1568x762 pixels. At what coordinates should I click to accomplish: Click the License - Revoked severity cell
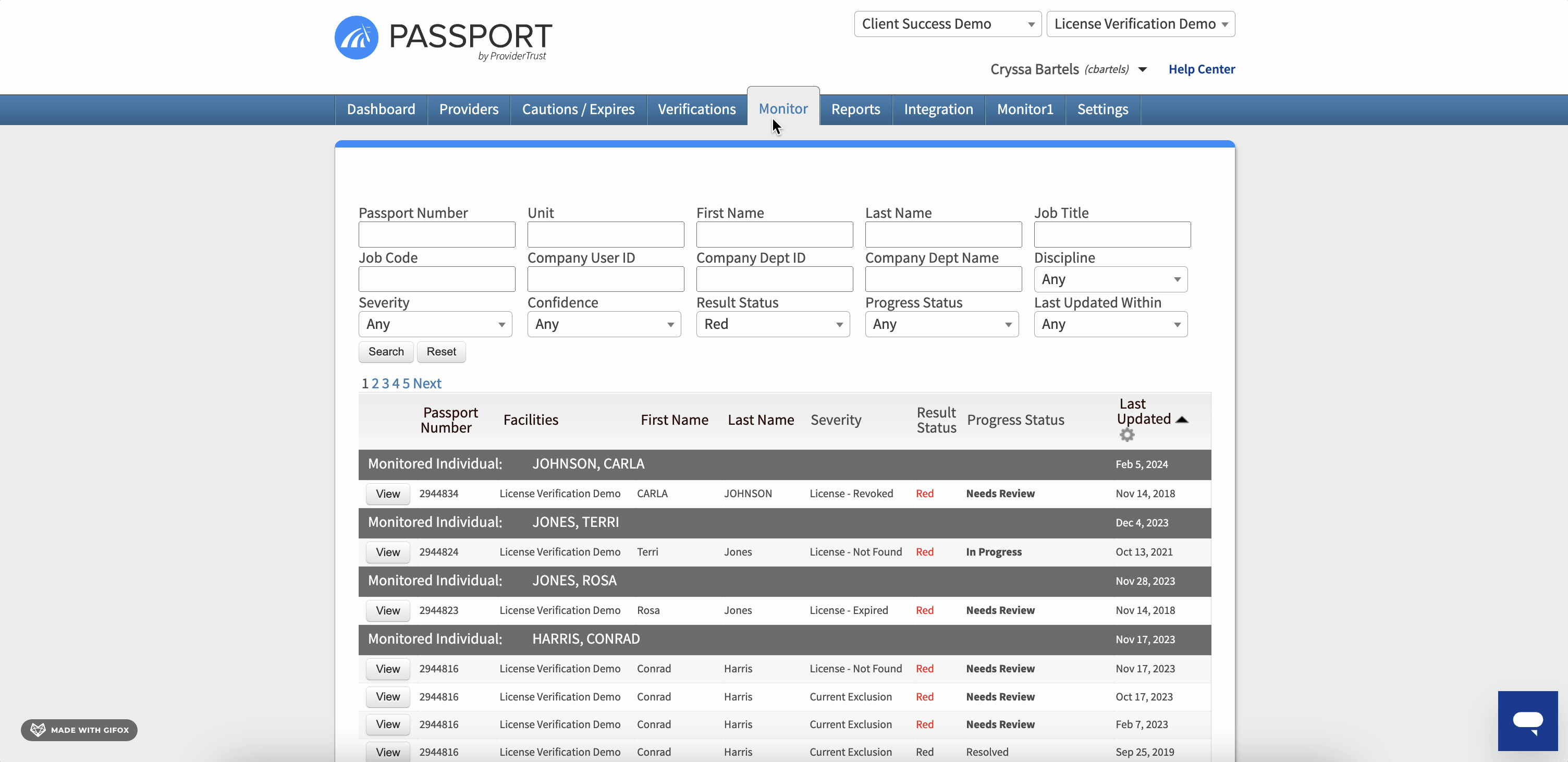tap(851, 494)
